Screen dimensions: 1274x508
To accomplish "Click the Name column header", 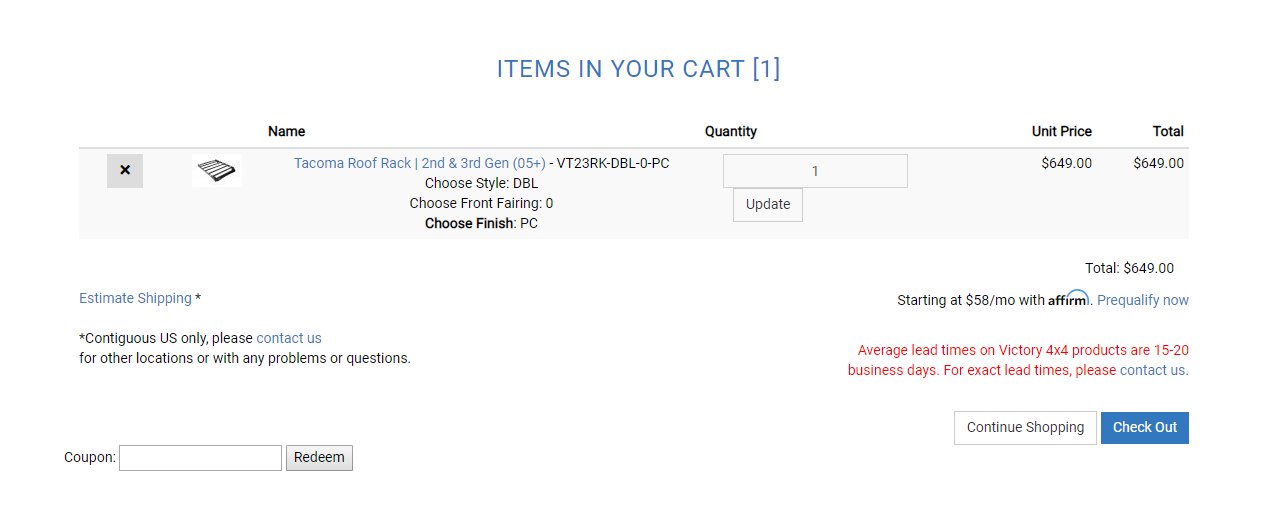I will coord(287,131).
